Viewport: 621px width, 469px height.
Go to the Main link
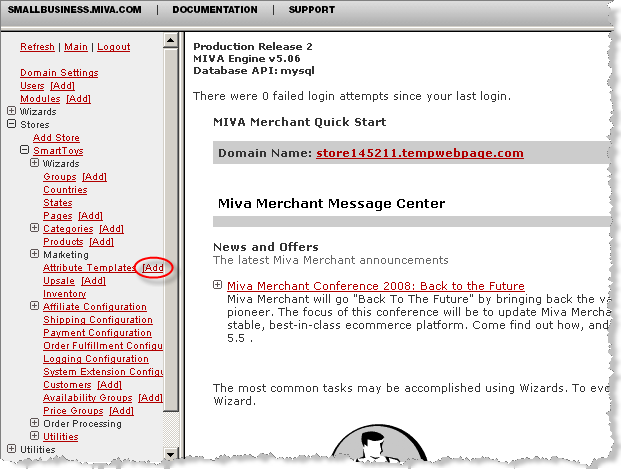[76, 47]
